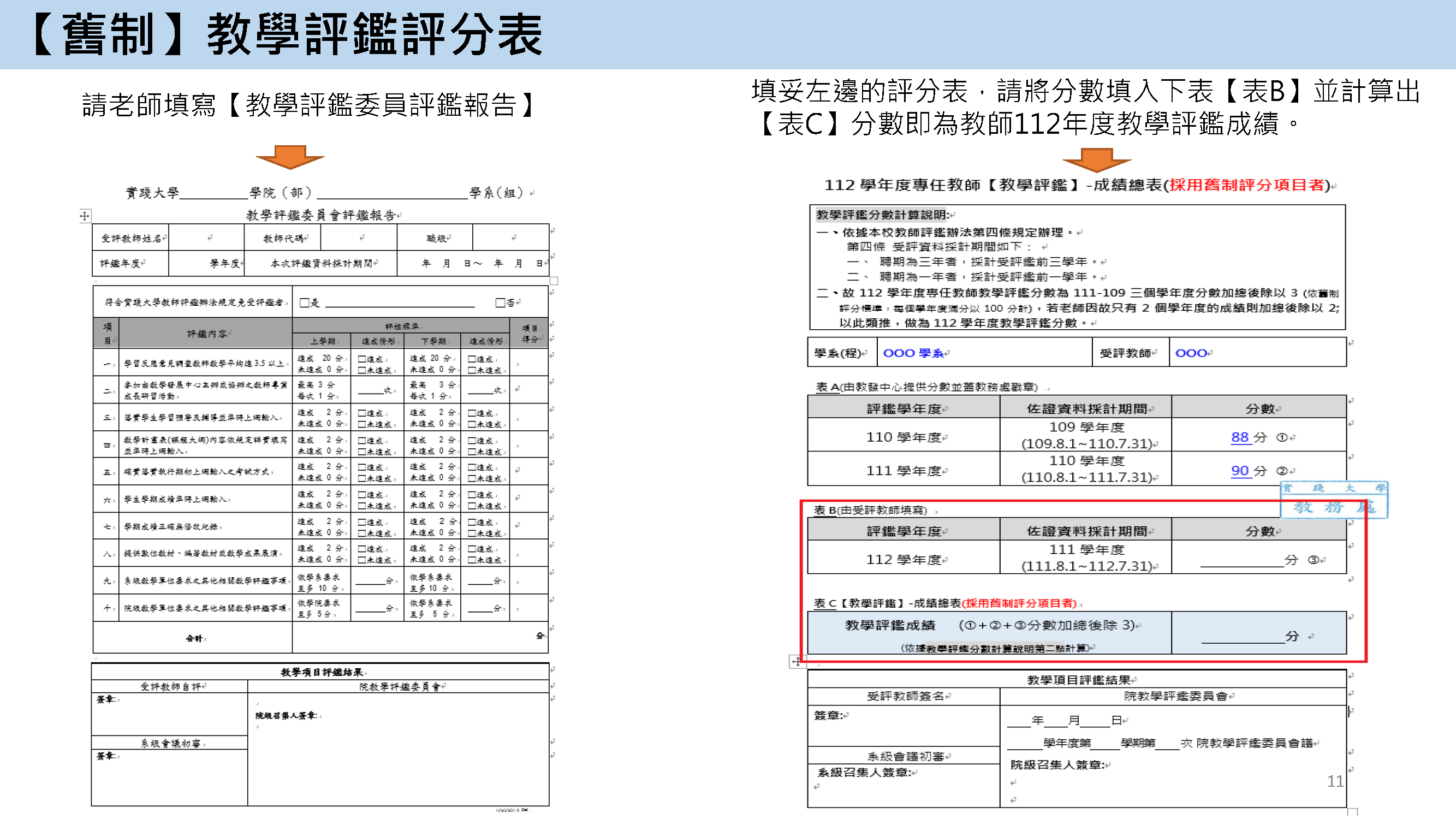Viewport: 1456px width, 819px height.
Task: Check 下學期 達成 box in row 一
Action: (472, 359)
